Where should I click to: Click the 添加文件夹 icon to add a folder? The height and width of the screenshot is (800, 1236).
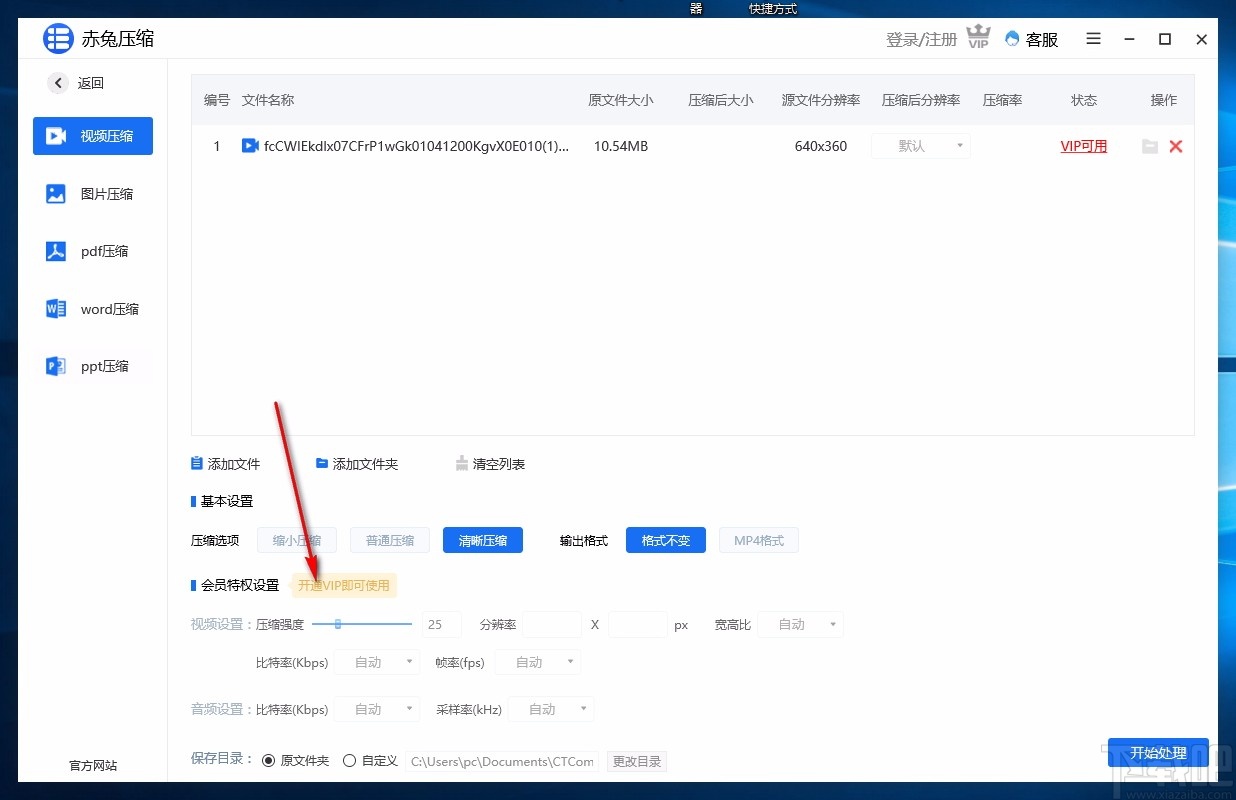[322, 463]
